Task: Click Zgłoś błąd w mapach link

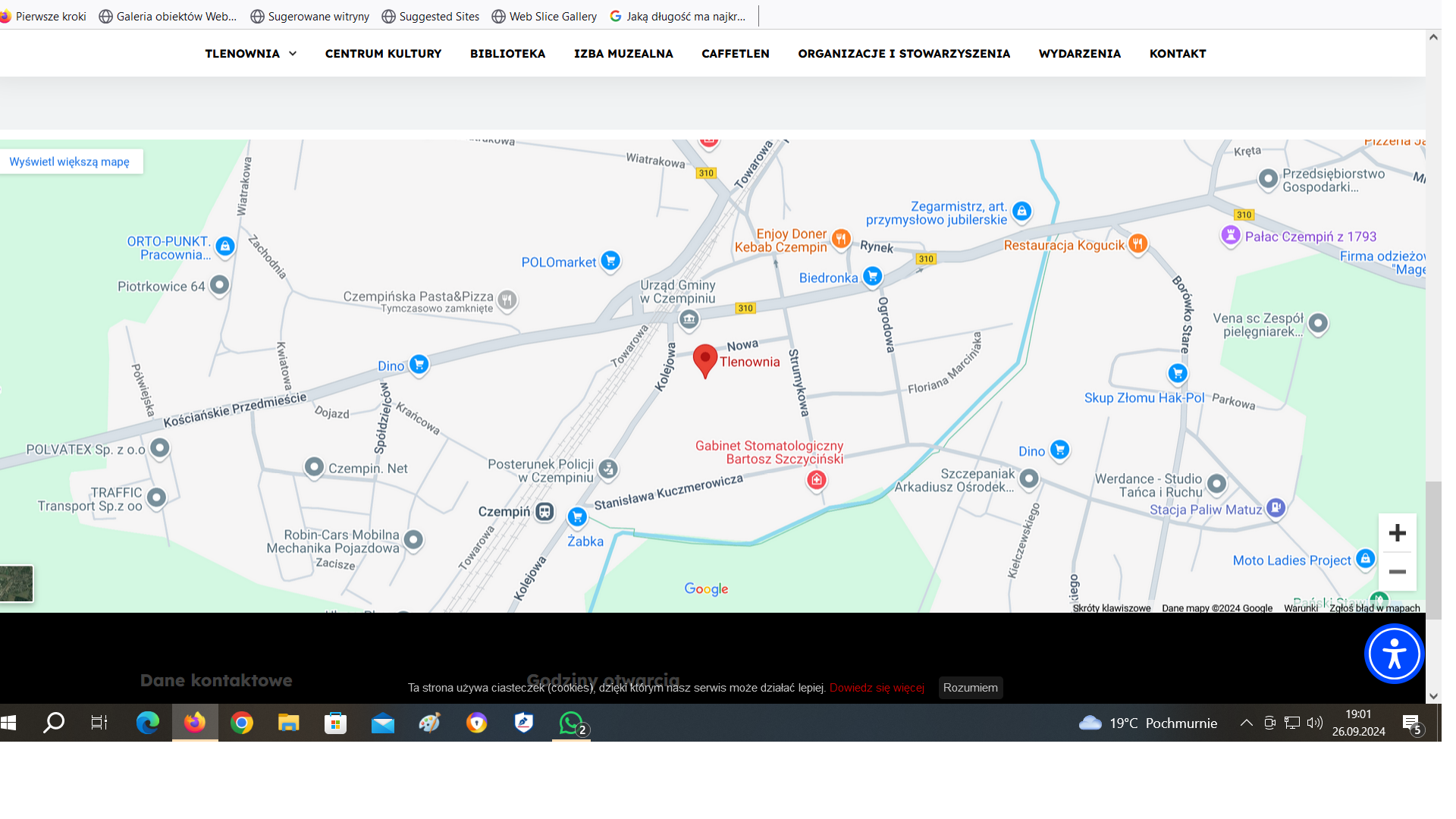Action: (x=1374, y=608)
